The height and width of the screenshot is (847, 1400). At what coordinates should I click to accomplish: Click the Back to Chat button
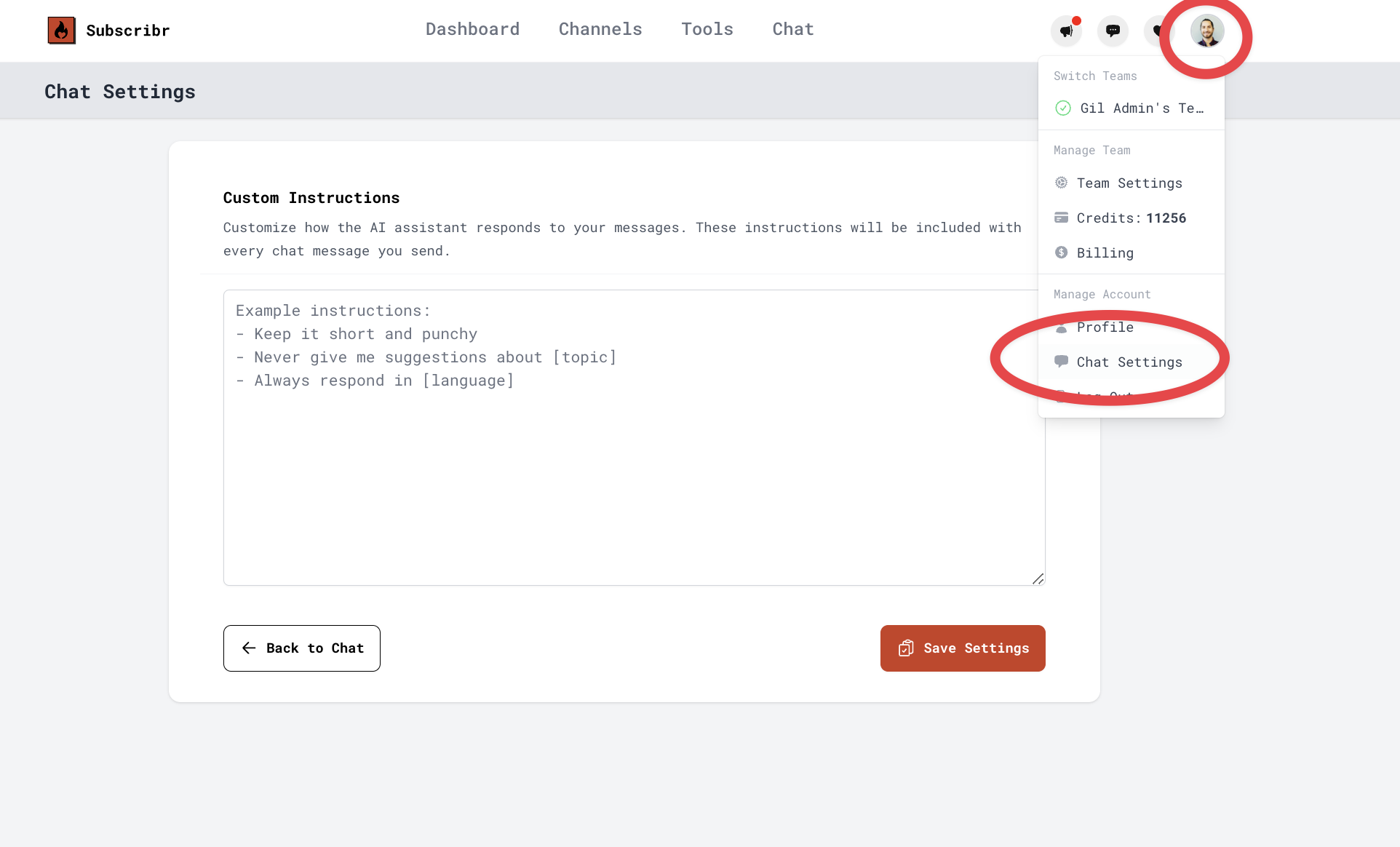[x=302, y=648]
